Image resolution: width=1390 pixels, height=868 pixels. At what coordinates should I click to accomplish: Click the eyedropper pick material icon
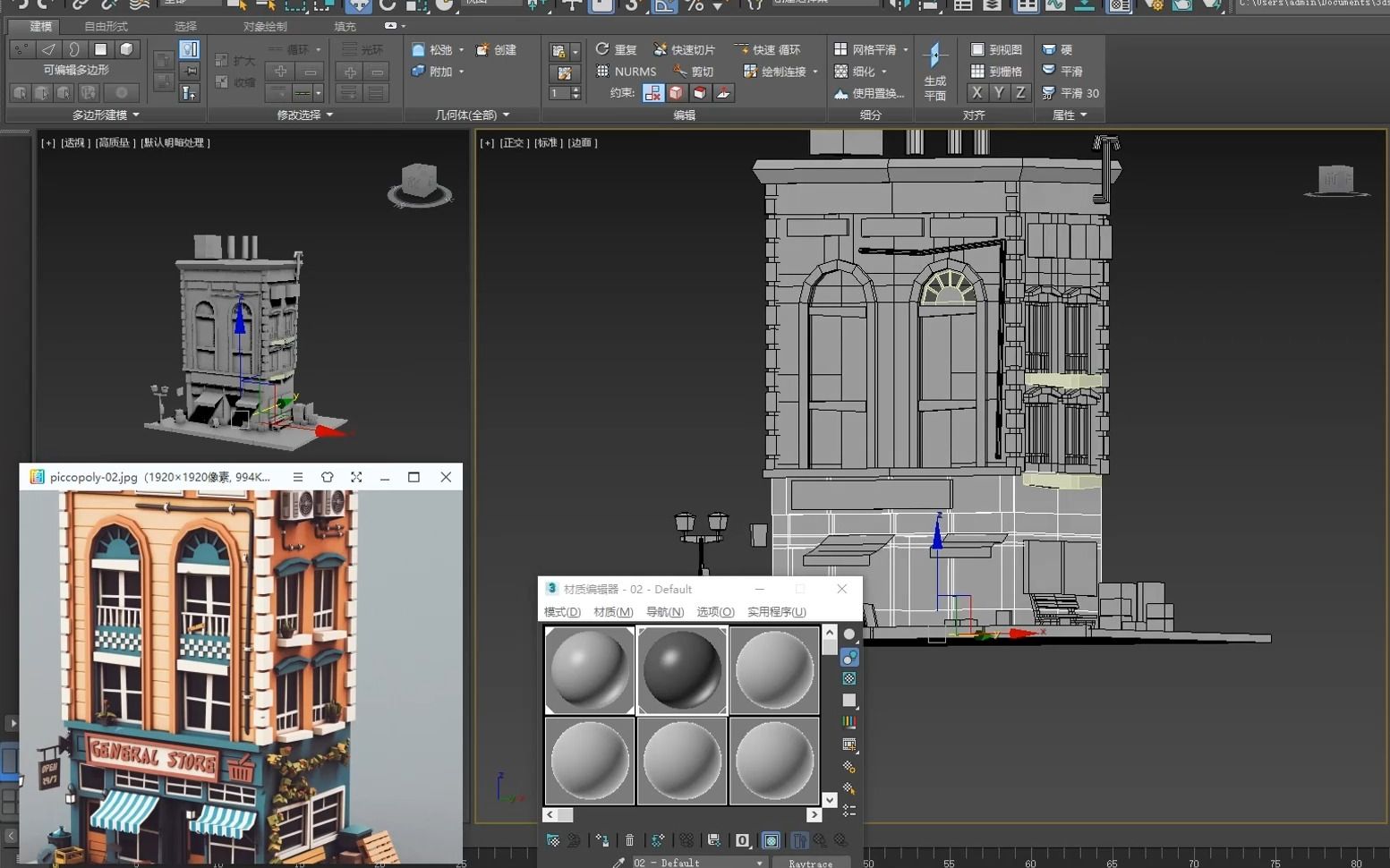click(618, 861)
